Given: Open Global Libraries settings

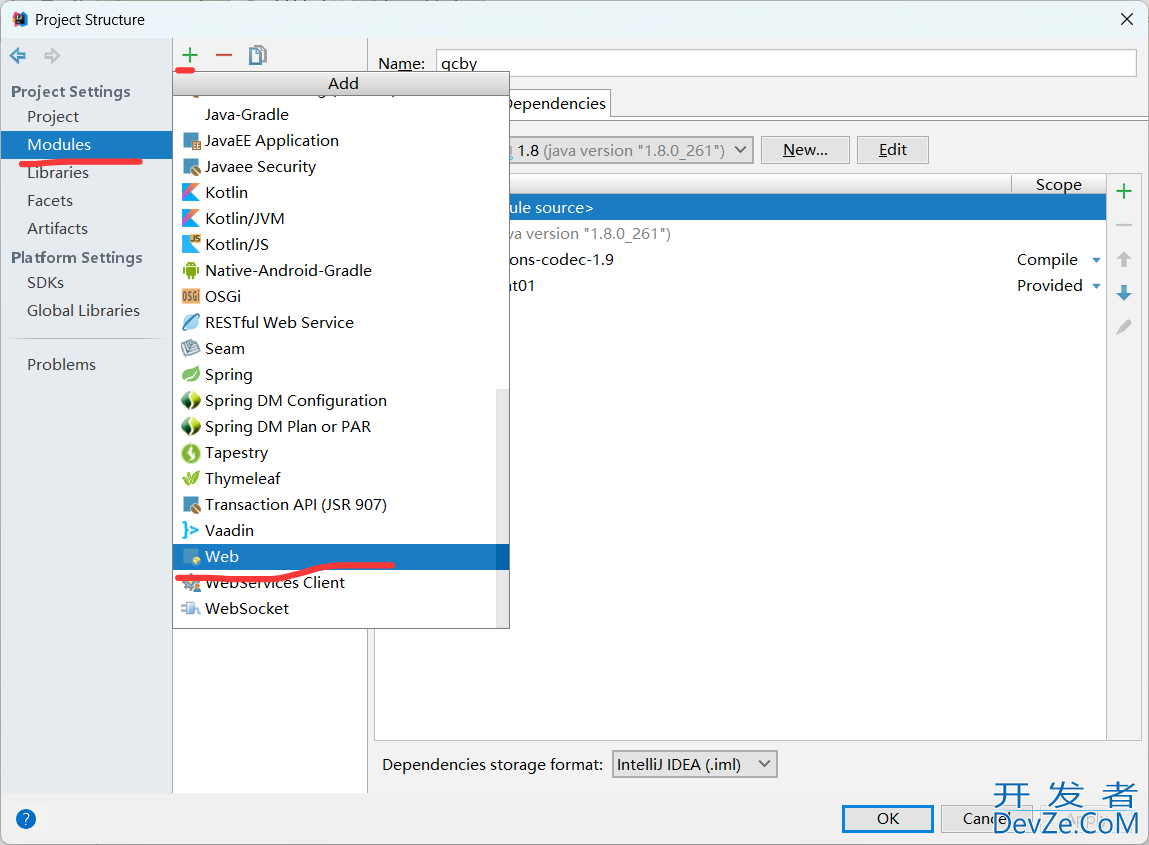Looking at the screenshot, I should pos(86,311).
